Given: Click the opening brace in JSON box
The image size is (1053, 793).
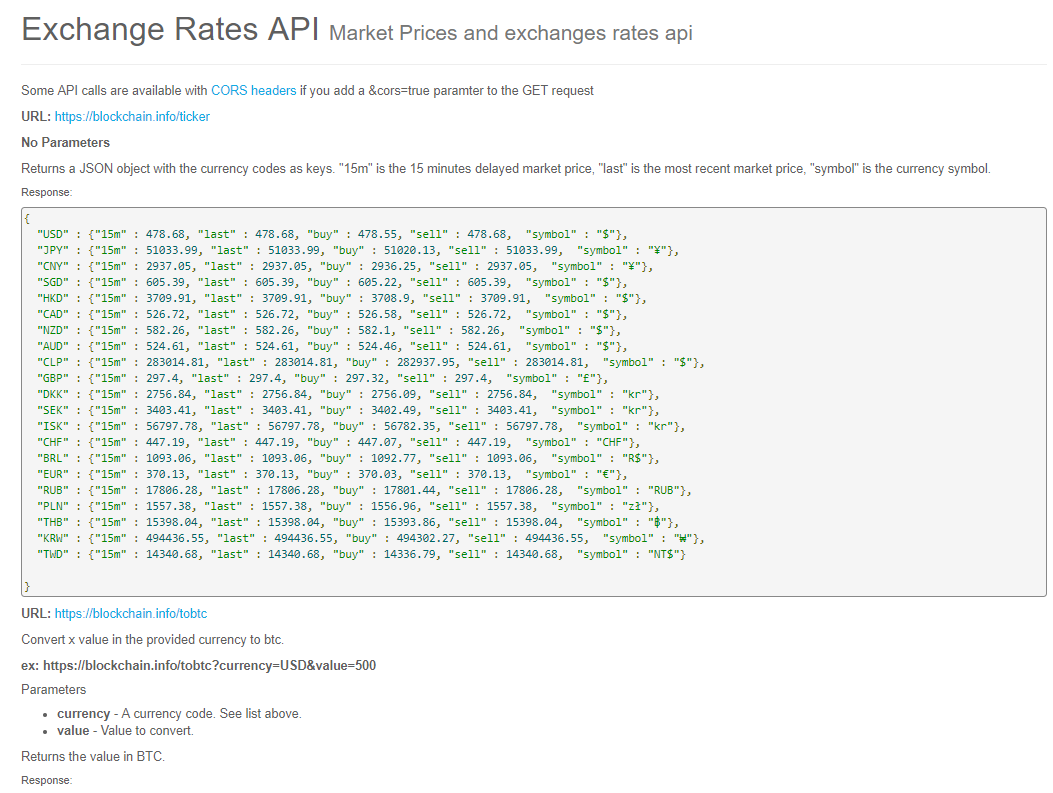Looking at the screenshot, I should pos(27,218).
